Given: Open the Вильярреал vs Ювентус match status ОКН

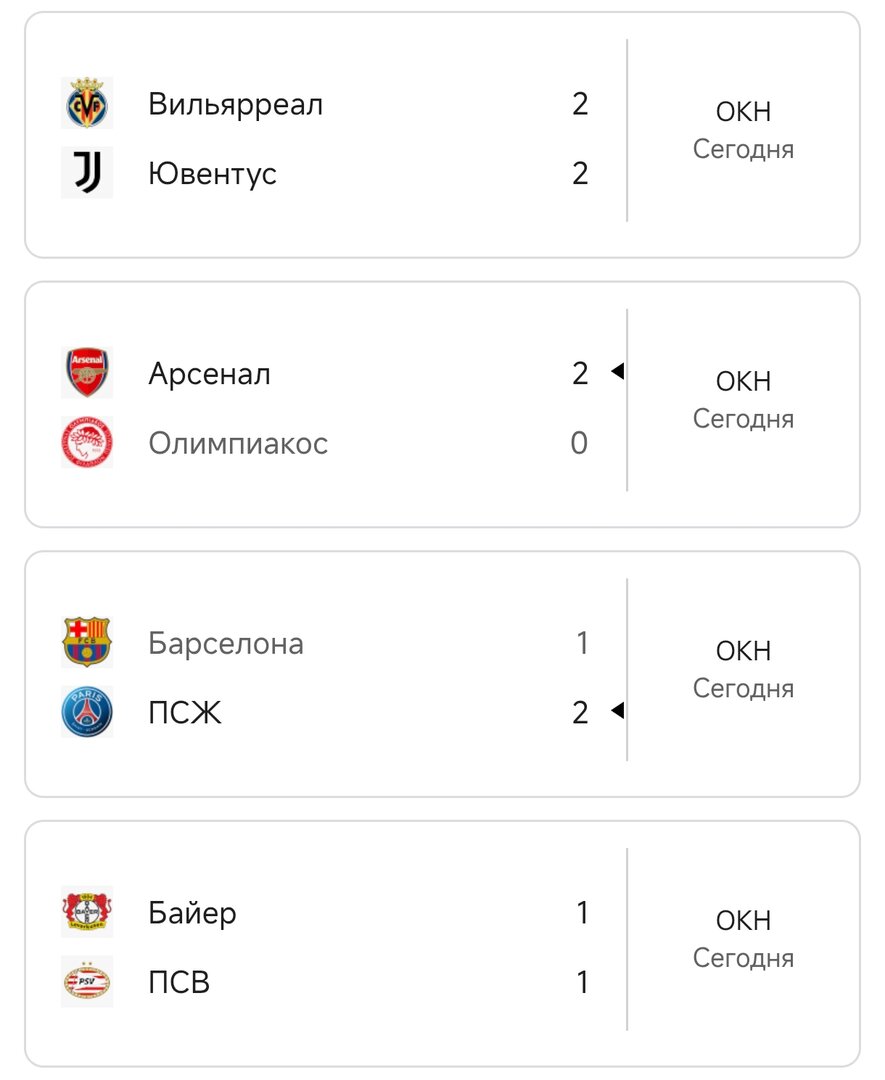Looking at the screenshot, I should click(743, 112).
